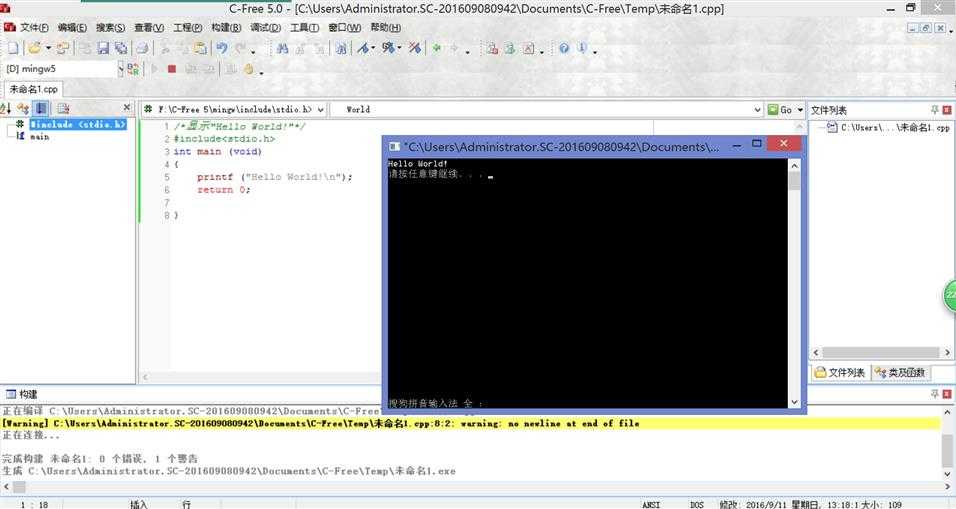Click '生成' exe output line in build panel
The height and width of the screenshot is (509, 956).
tap(229, 471)
